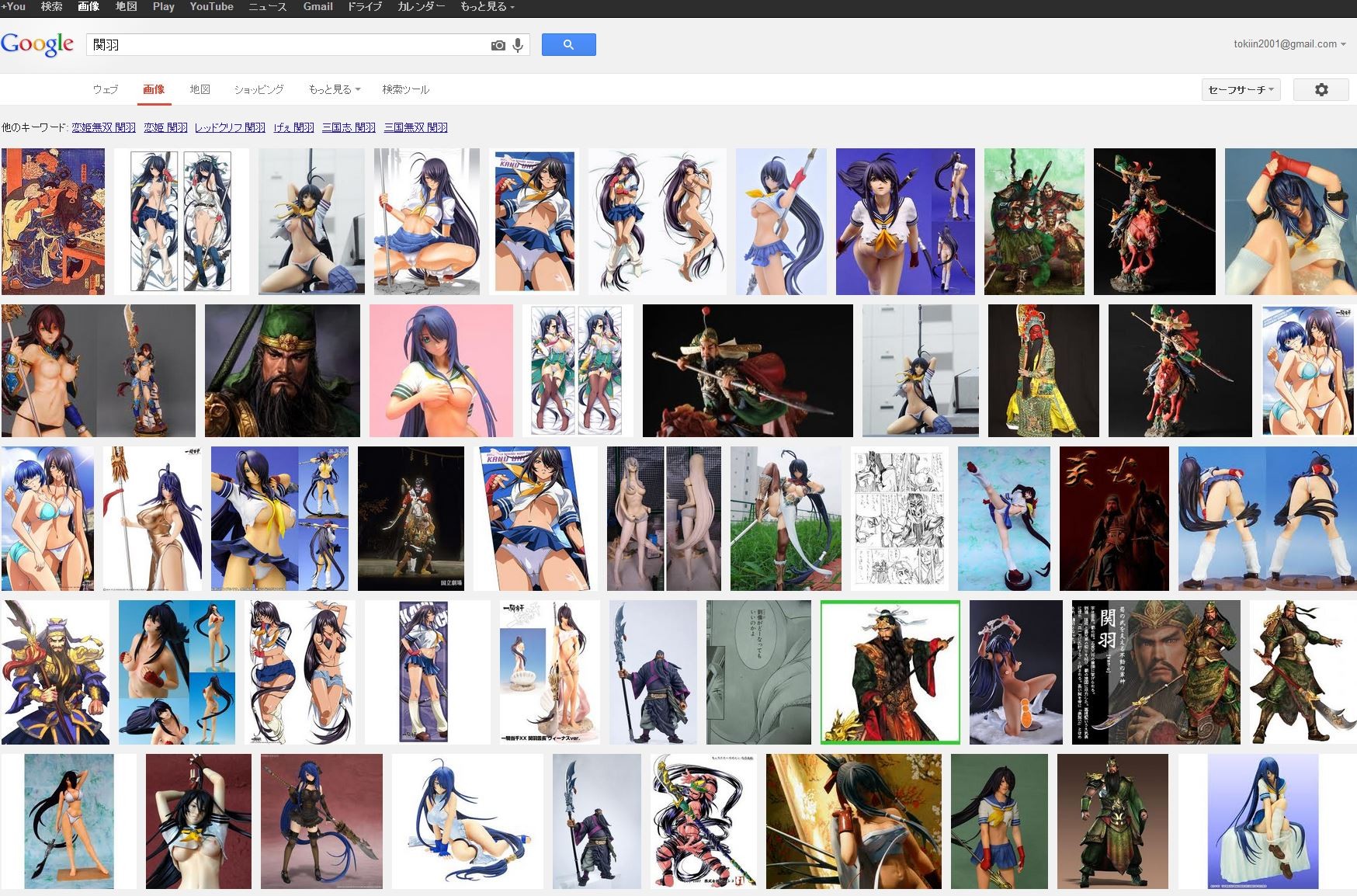Viewport: 1357px width, 896px height.
Task: Open the poster thumbnail with large 関羽 kanji
Action: (1156, 672)
